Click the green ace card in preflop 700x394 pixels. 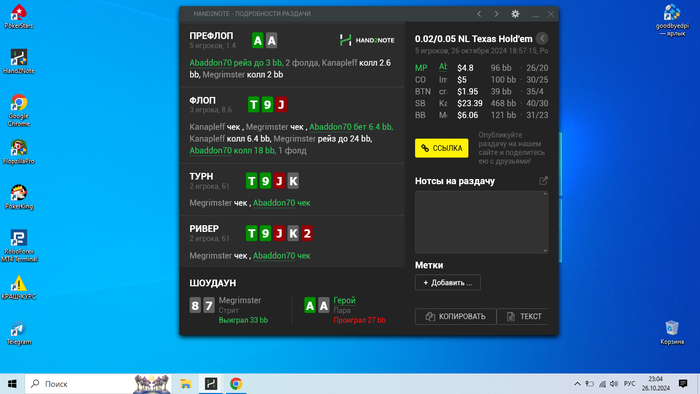[258, 41]
